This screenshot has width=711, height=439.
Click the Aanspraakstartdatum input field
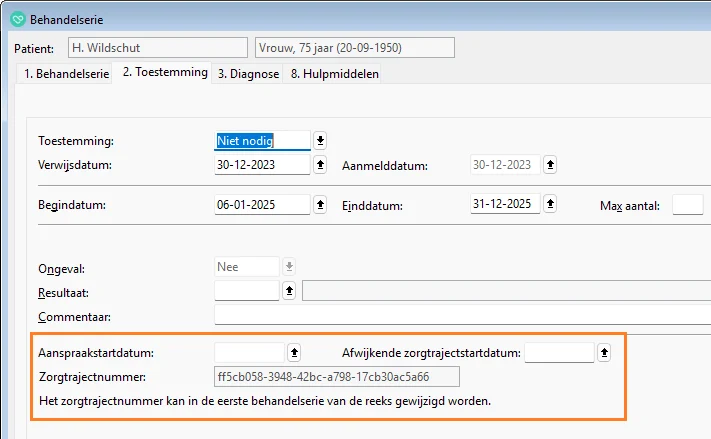(249, 353)
